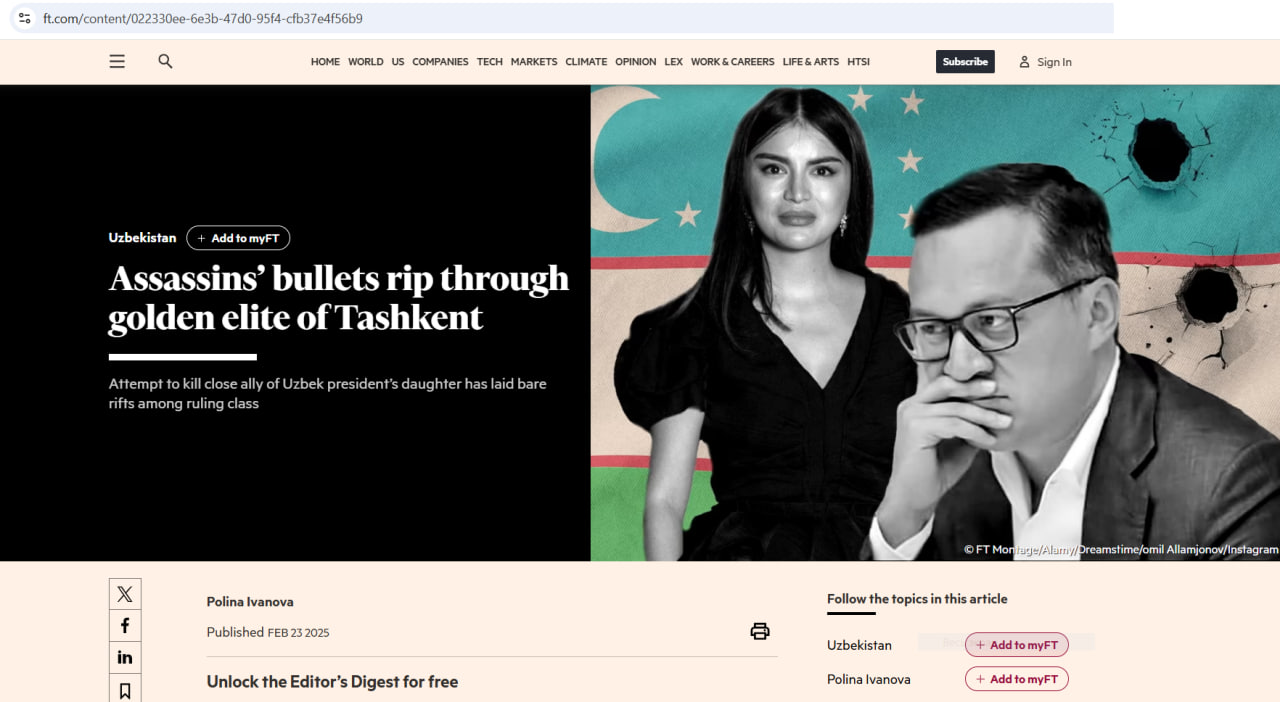The height and width of the screenshot is (702, 1280).
Task: Add Uzbekistan topic to myFT in sidebar
Action: coord(1017,645)
